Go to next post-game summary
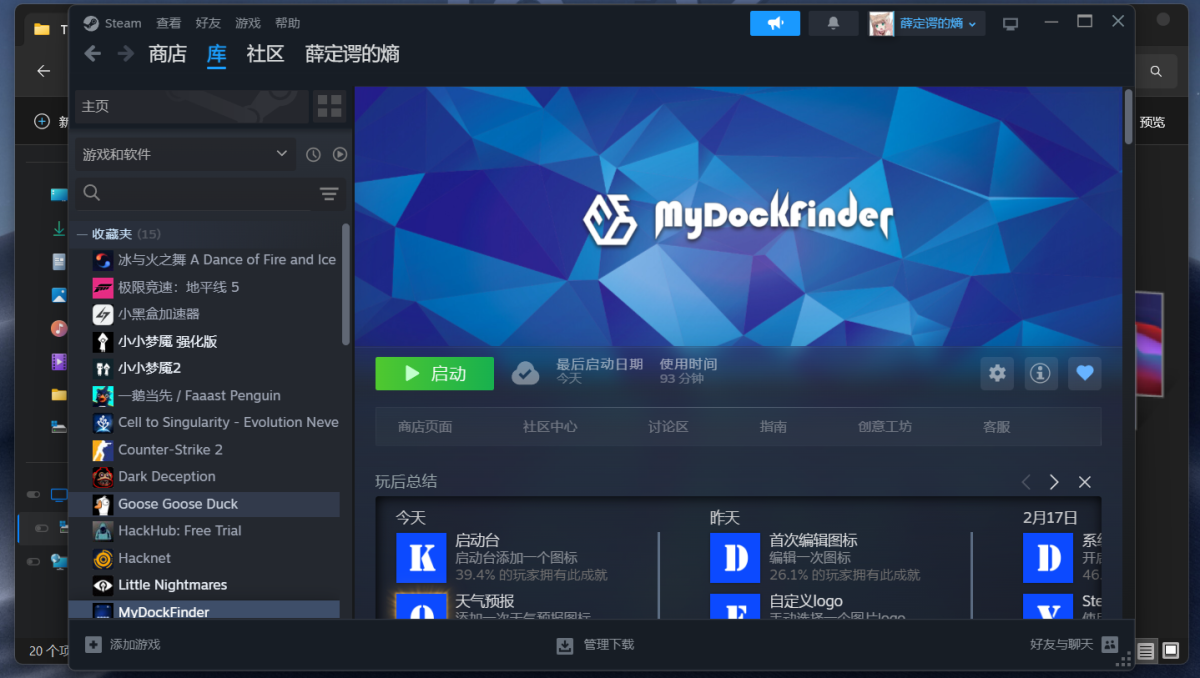 pos(1054,482)
